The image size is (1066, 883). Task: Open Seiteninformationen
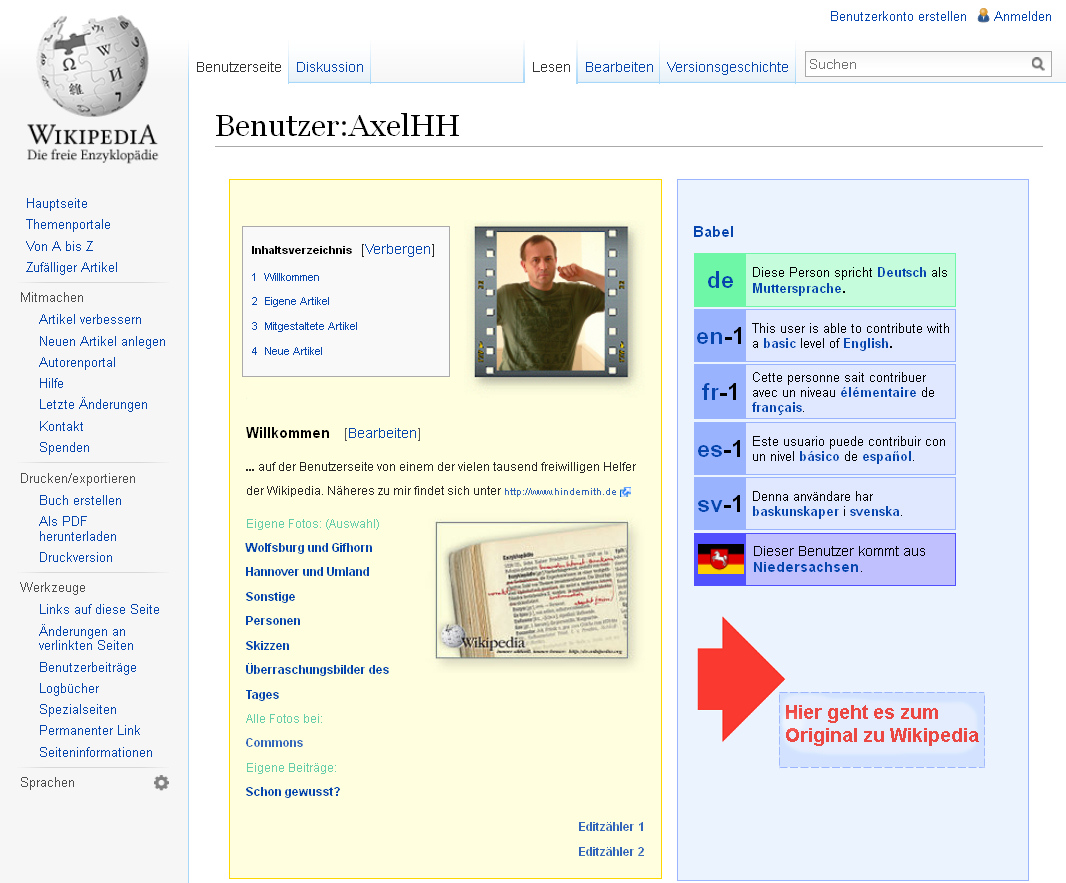pyautogui.click(x=96, y=752)
